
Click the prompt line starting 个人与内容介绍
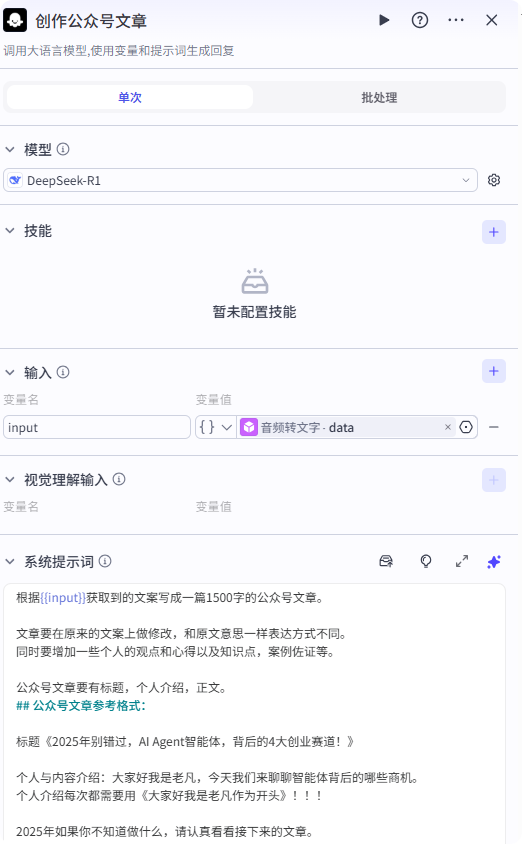click(218, 778)
